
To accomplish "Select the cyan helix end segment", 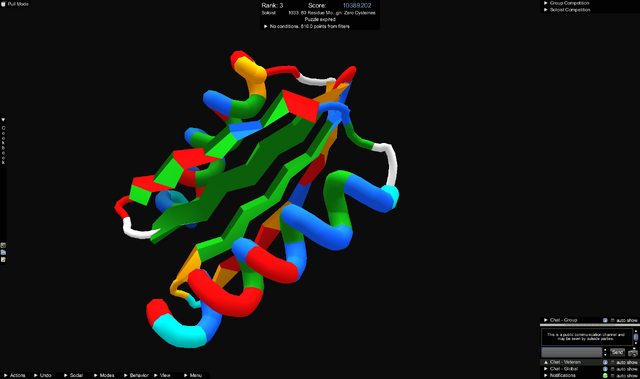I will click(x=180, y=330).
